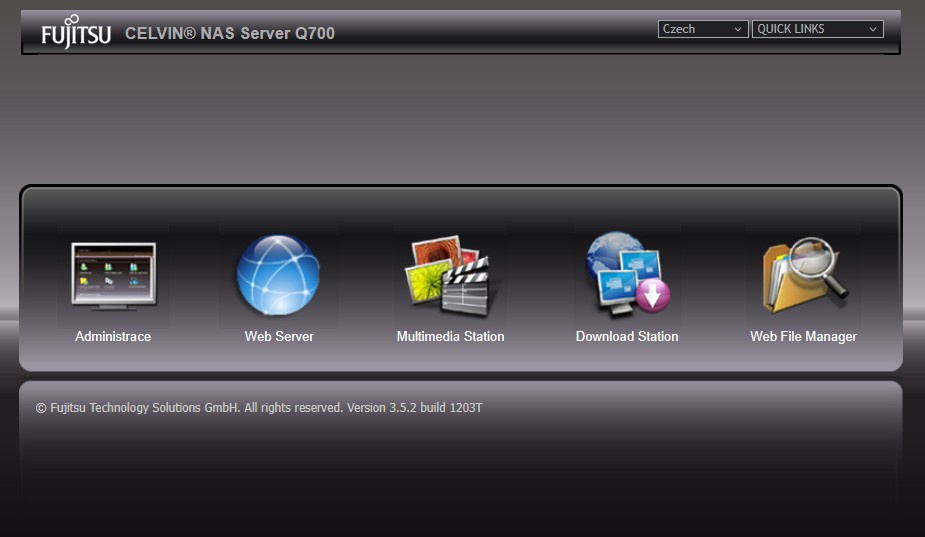
Task: Click the Administrace label
Action: pyautogui.click(x=113, y=336)
